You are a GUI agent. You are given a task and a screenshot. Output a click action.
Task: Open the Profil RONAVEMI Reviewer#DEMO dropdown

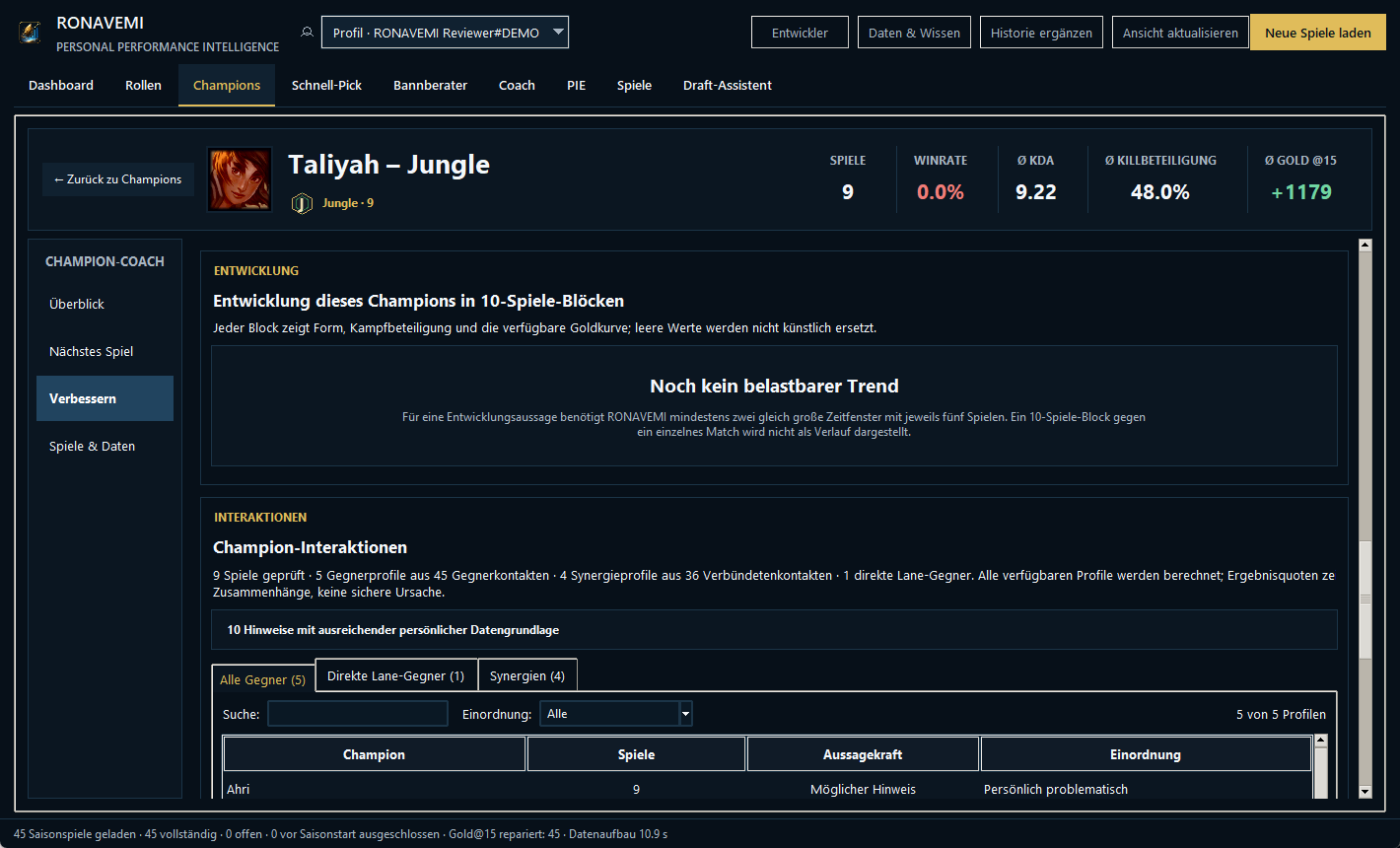click(445, 33)
